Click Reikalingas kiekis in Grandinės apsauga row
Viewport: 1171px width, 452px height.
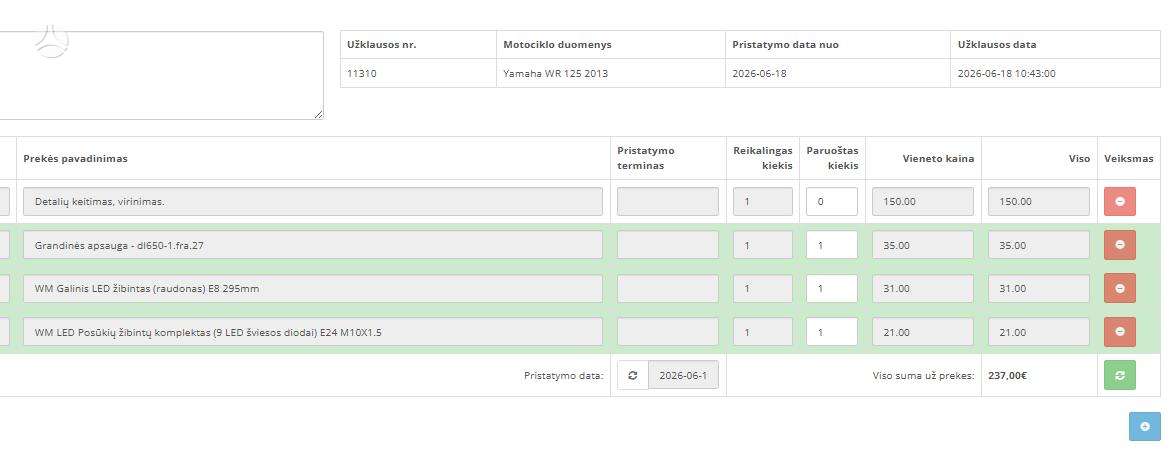click(x=762, y=245)
